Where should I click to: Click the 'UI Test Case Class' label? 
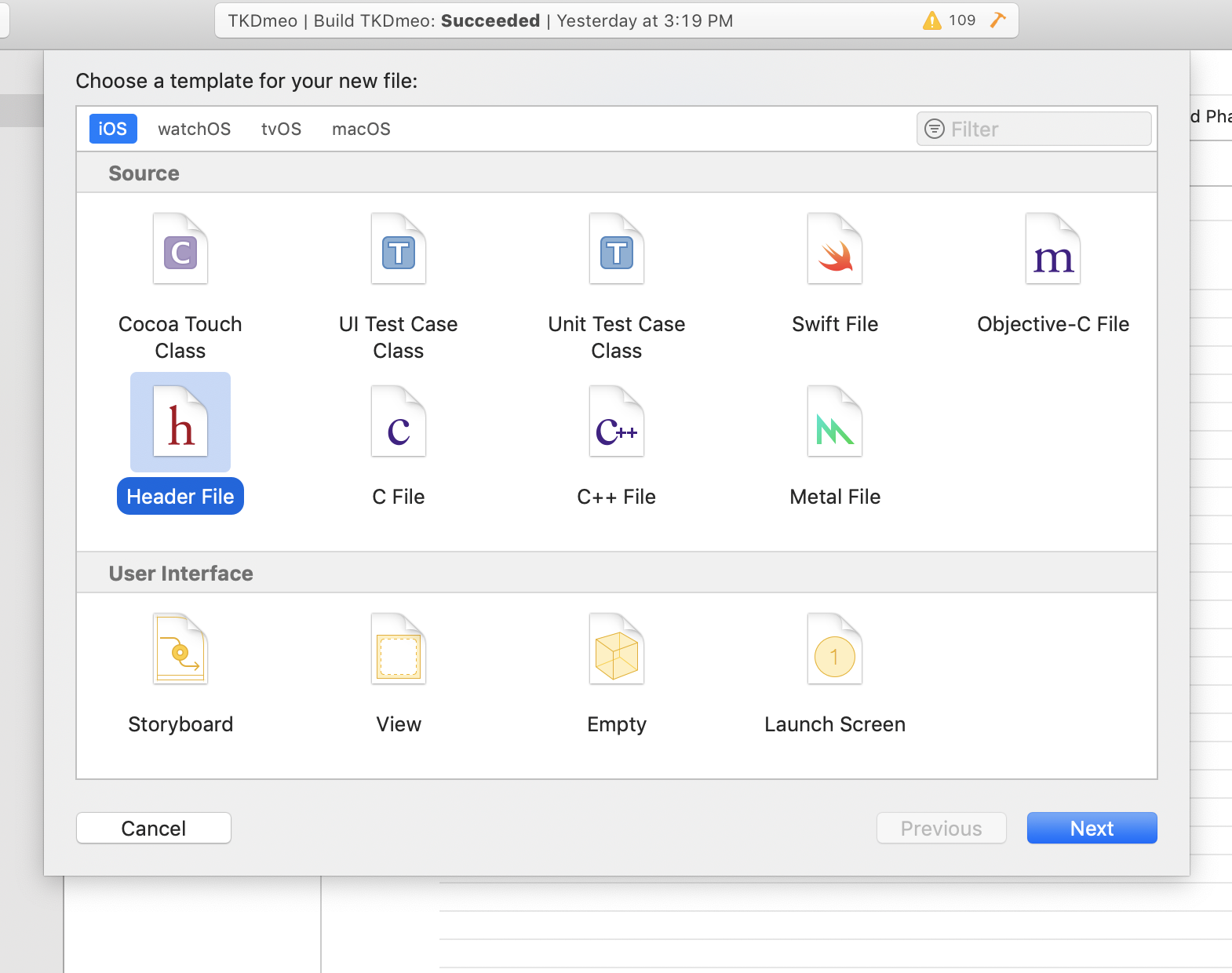399,337
